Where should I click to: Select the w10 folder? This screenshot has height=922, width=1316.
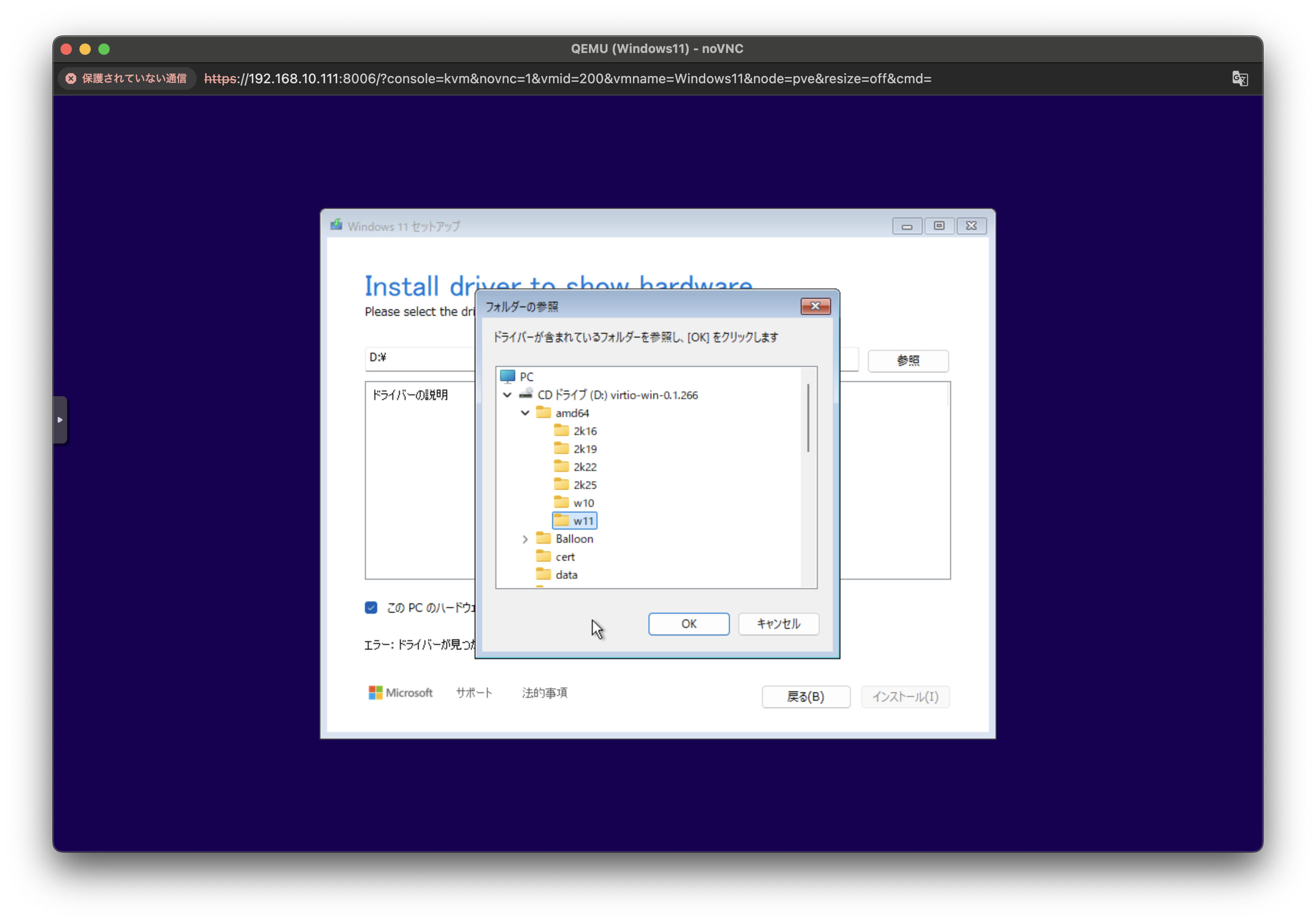click(x=583, y=503)
